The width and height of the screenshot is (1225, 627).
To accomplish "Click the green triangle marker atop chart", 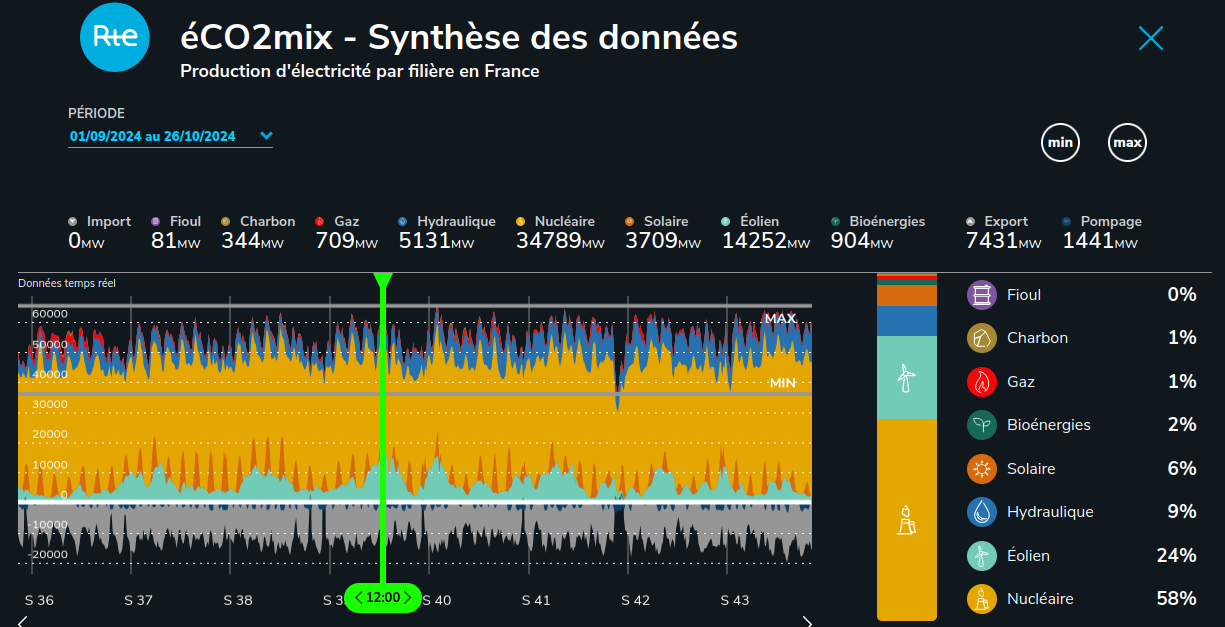I will 383,281.
